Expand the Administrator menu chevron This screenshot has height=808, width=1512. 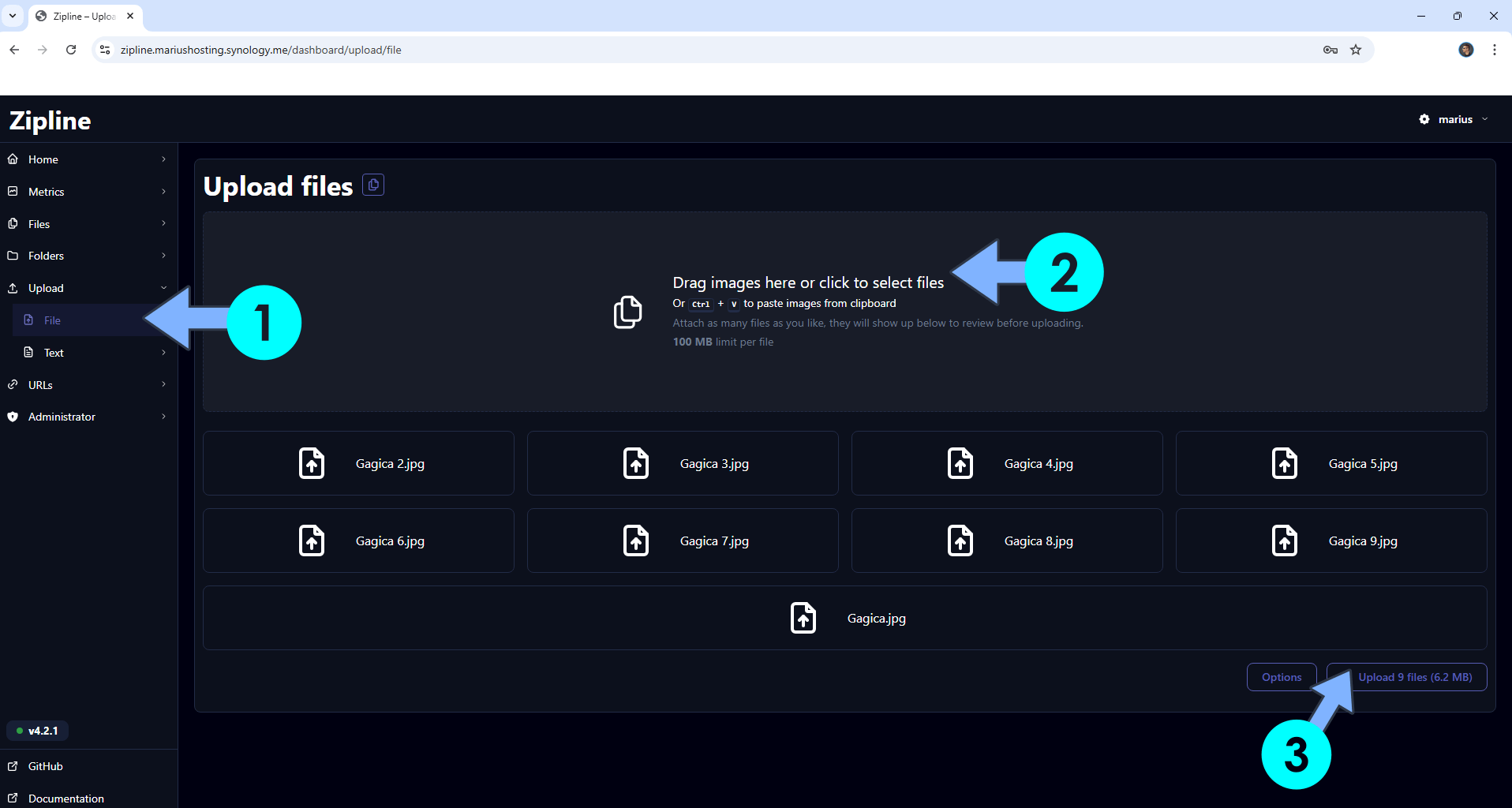[x=163, y=417]
